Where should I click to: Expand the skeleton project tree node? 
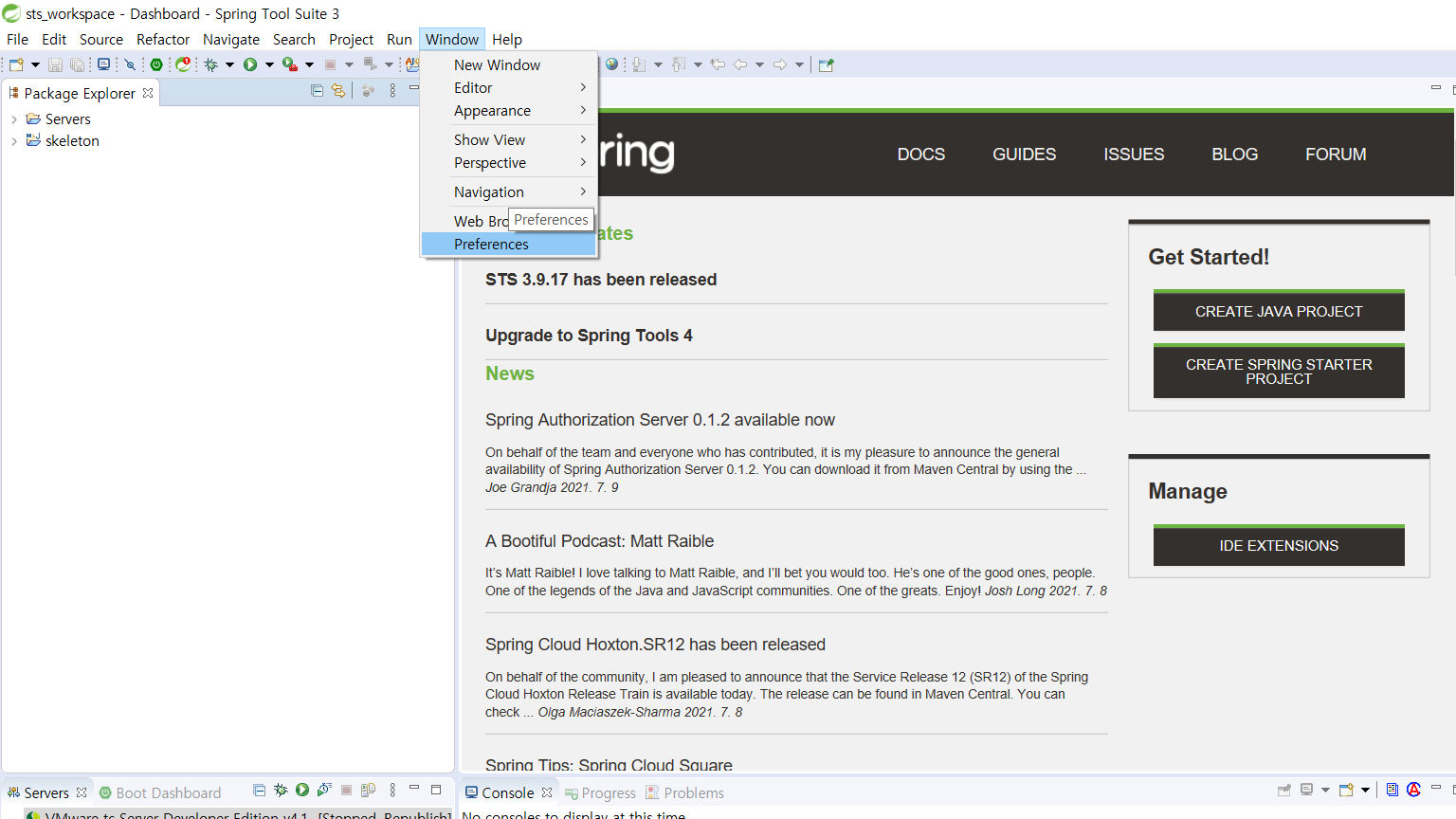pos(13,141)
